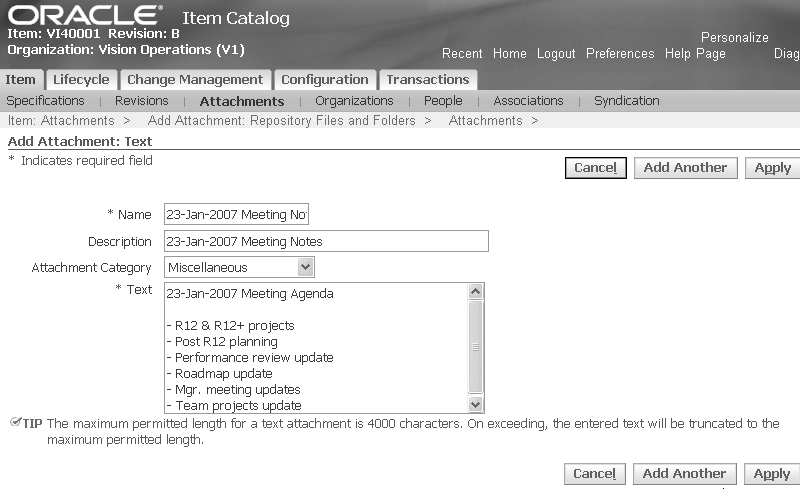Go to the People subtab
The height and width of the screenshot is (489, 800).
pos(443,101)
